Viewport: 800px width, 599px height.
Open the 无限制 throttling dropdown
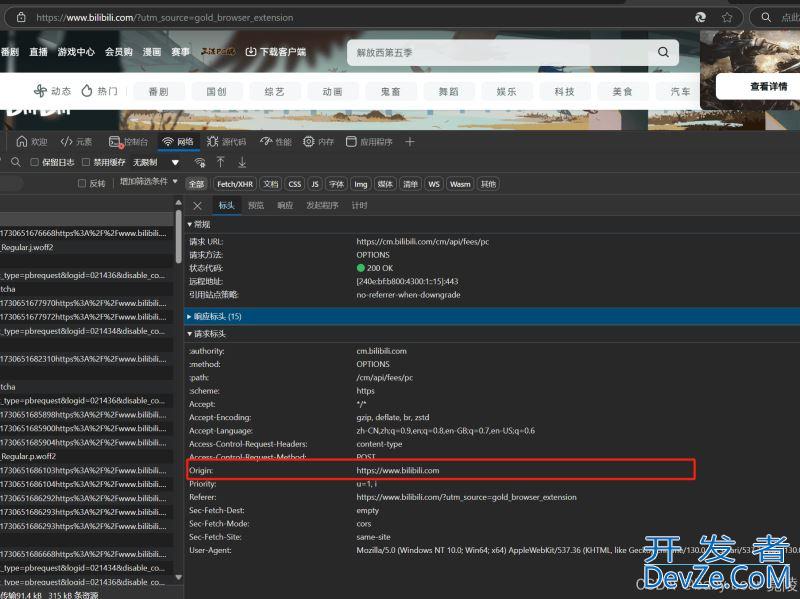(156, 162)
